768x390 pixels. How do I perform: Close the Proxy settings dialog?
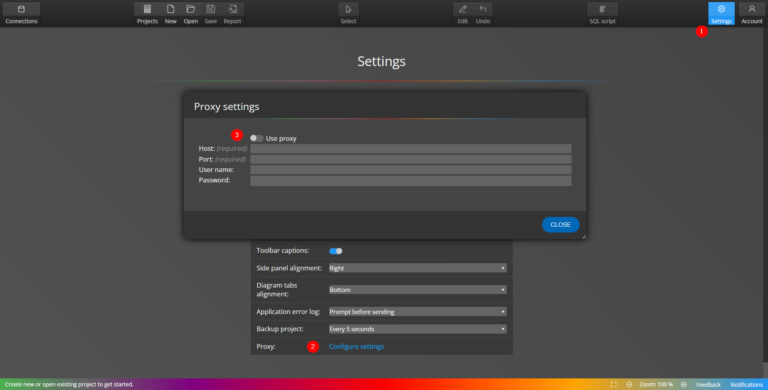click(560, 224)
